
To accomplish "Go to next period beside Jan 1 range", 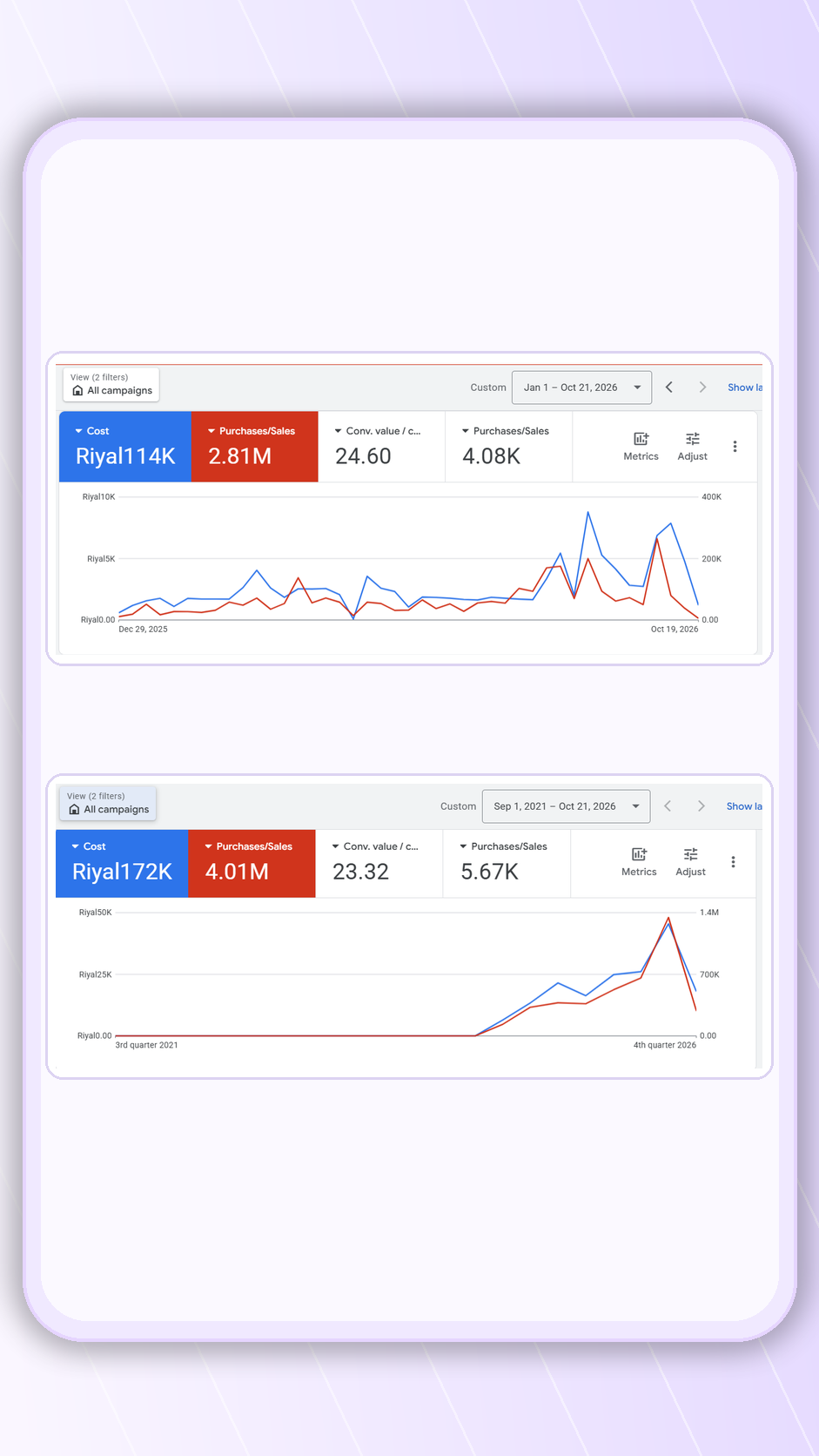I will coord(702,387).
